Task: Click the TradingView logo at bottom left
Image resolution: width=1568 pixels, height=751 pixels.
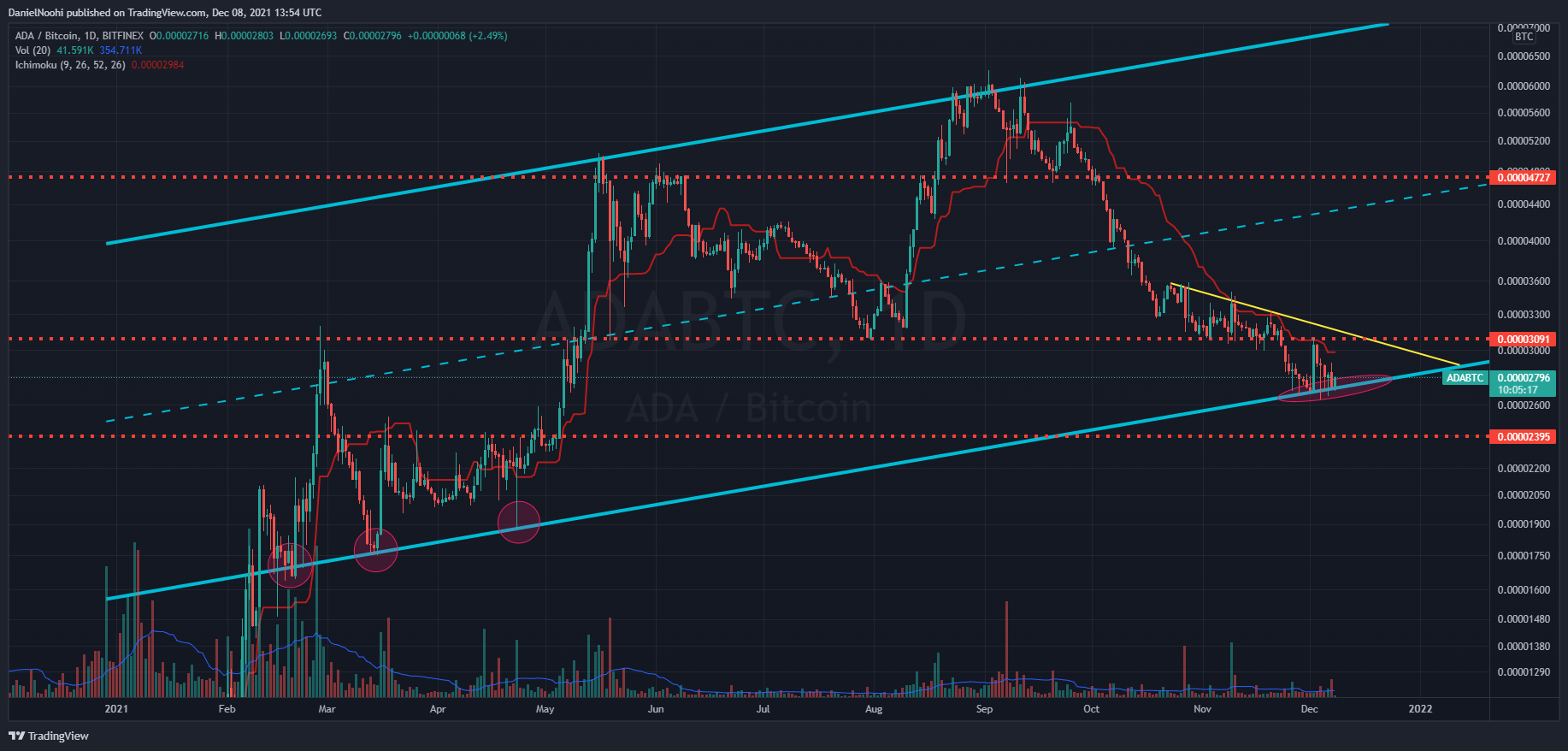Action: 49,736
